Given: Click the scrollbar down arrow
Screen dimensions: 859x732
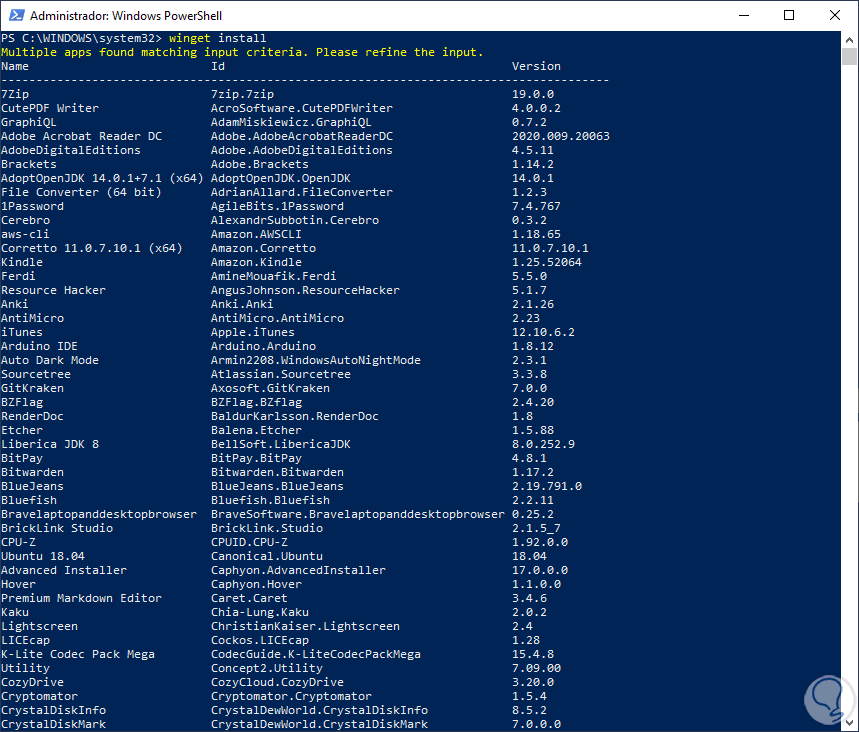Looking at the screenshot, I should [x=850, y=722].
